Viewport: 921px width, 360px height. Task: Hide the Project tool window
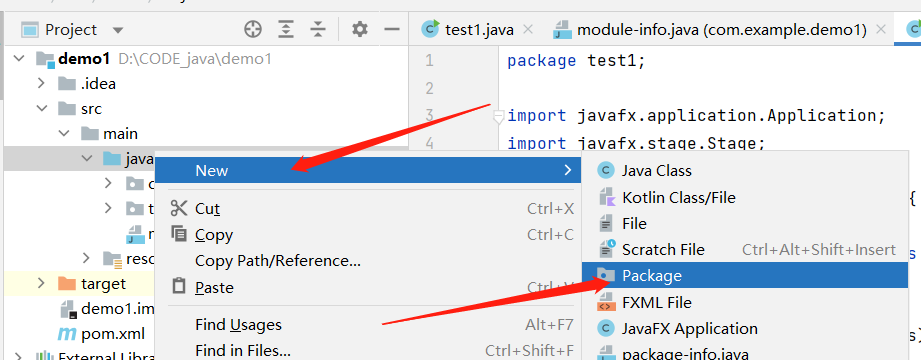click(392, 29)
